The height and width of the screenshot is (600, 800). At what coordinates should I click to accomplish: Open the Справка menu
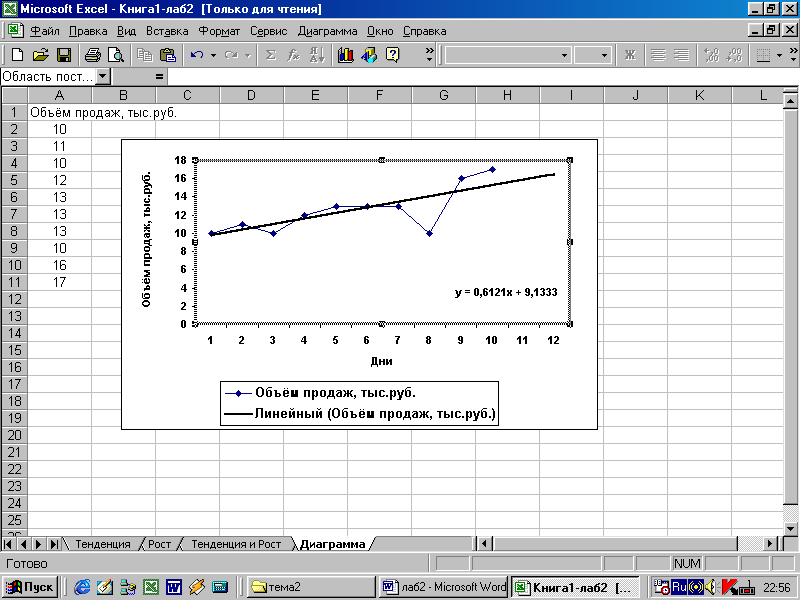[424, 31]
